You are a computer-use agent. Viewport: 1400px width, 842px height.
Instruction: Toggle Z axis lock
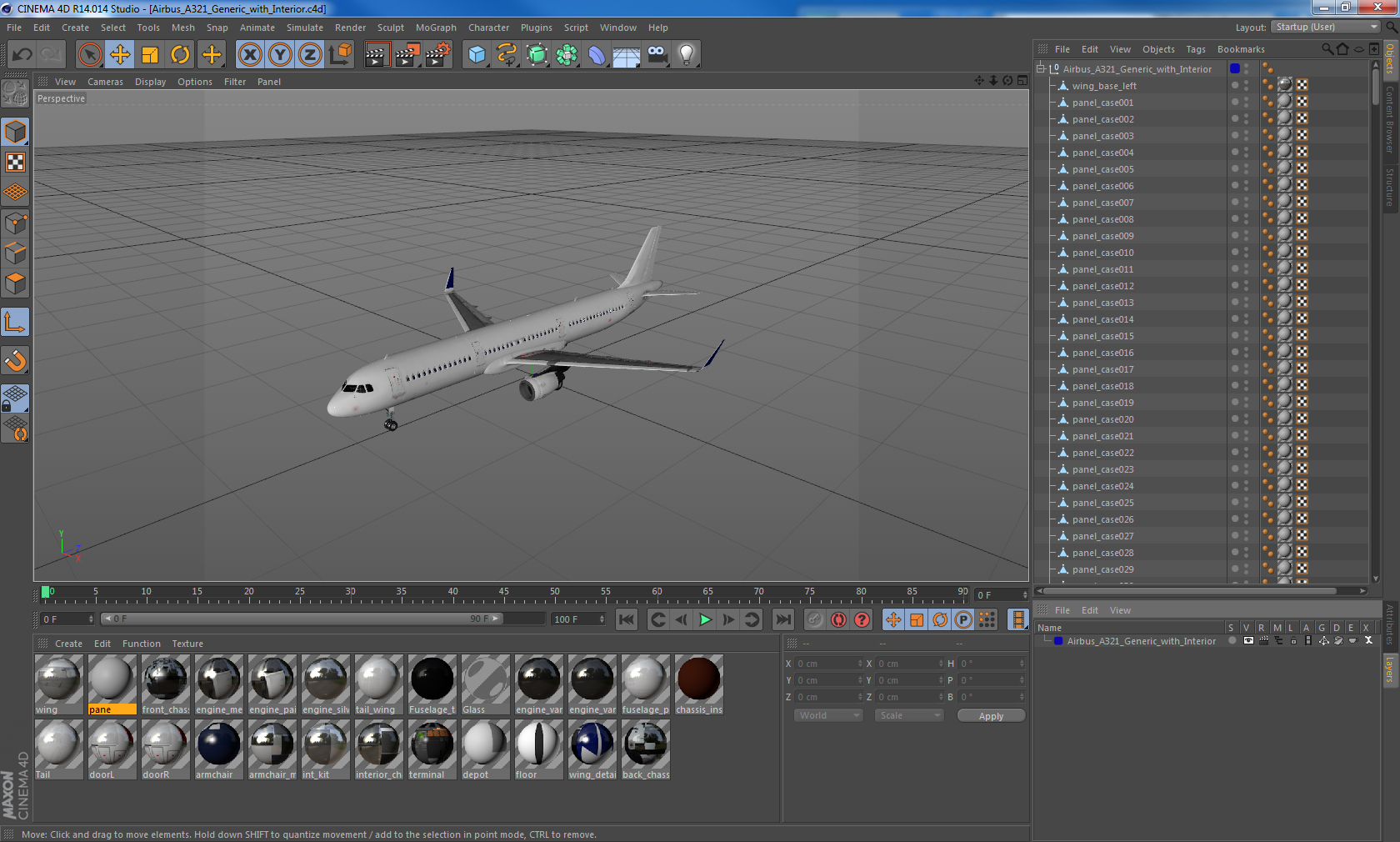click(310, 55)
